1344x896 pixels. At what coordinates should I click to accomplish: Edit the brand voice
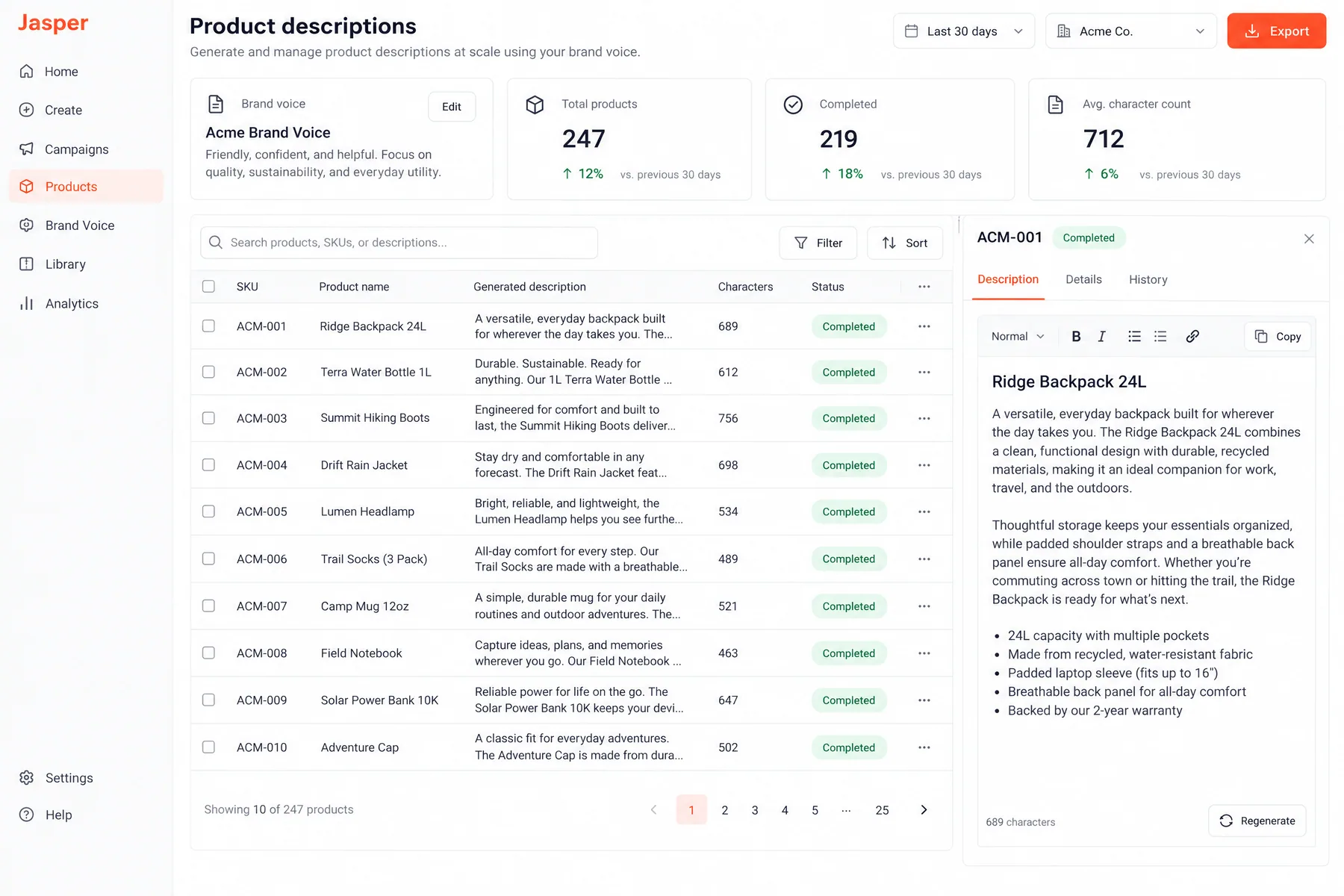(452, 107)
